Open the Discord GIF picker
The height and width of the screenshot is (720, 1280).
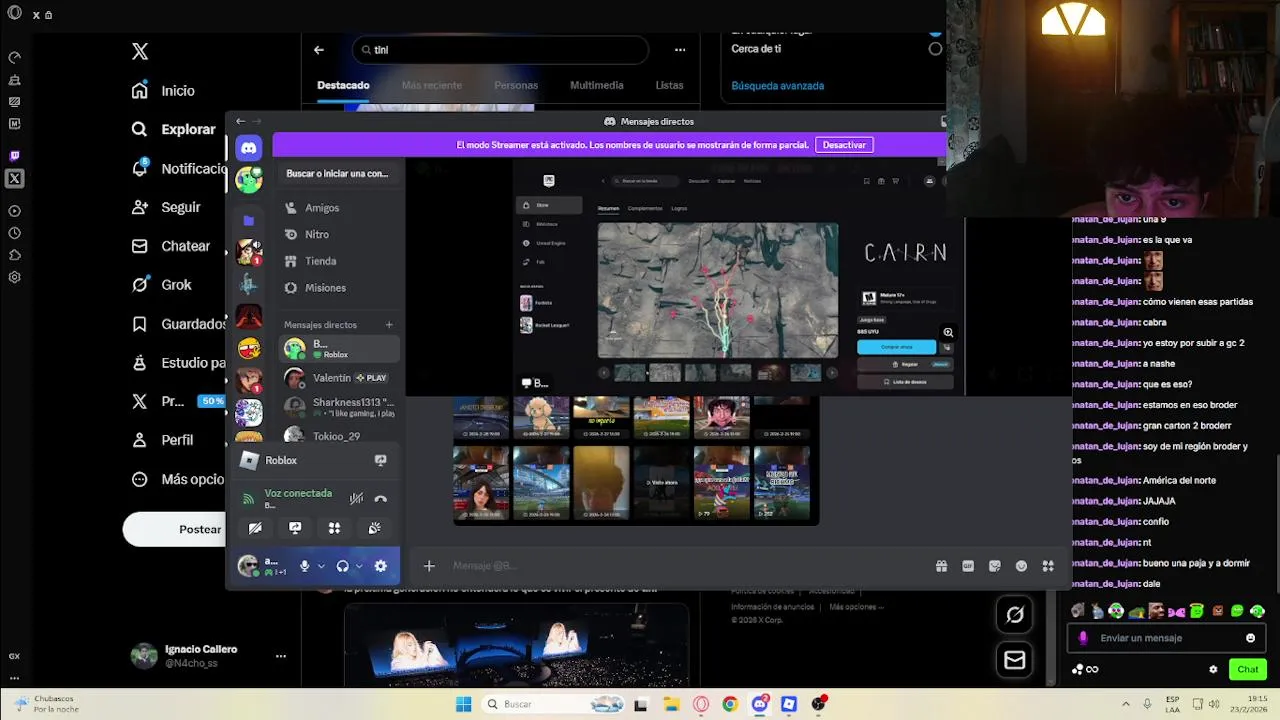click(968, 566)
